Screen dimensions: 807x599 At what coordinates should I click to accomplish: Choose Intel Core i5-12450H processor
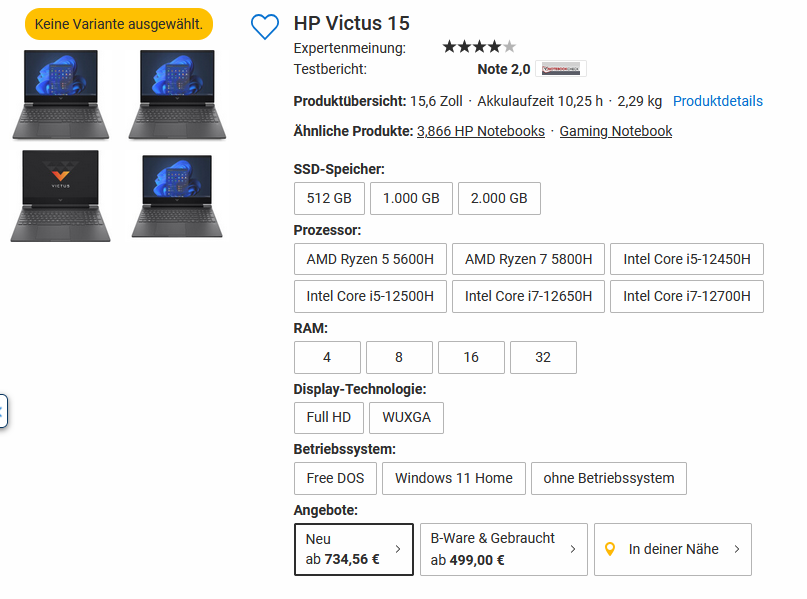pyautogui.click(x=687, y=259)
